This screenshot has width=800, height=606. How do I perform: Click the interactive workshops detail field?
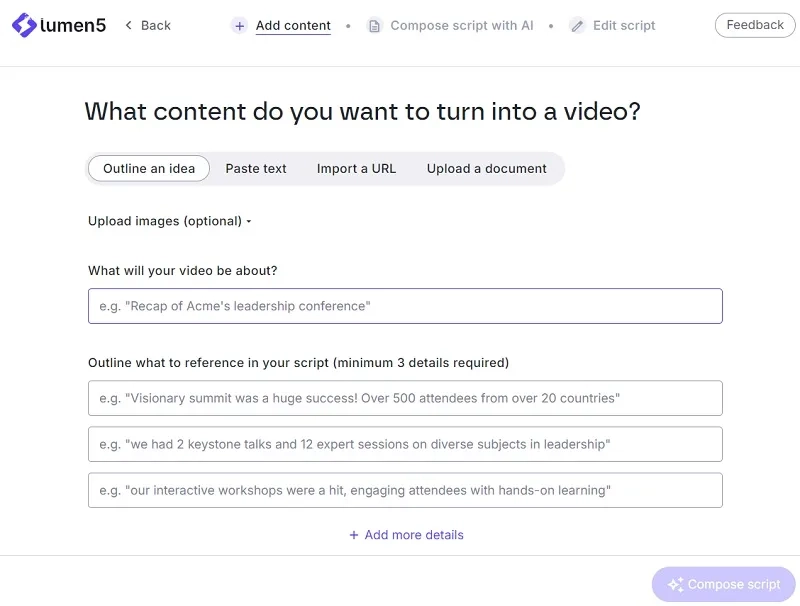pyautogui.click(x=405, y=490)
